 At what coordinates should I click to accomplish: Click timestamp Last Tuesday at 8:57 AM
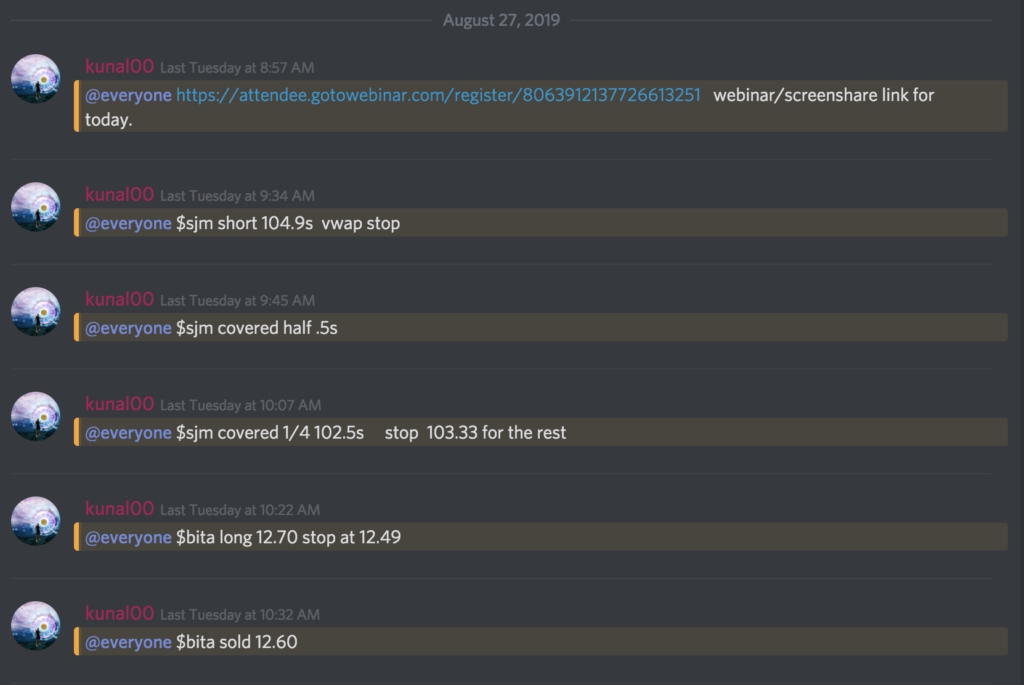point(237,68)
